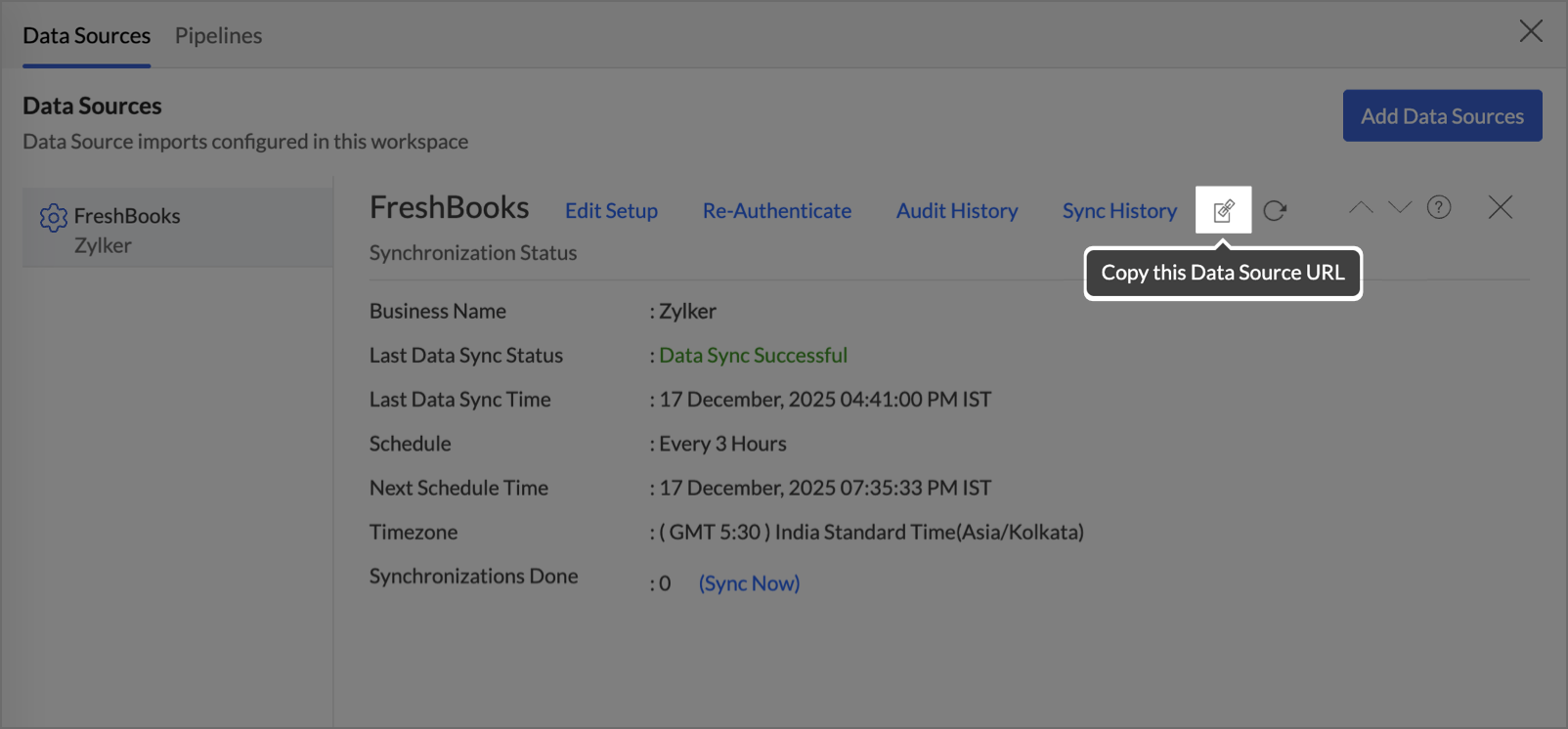Click the Next Schedule Time value
This screenshot has width=1568, height=729.
click(824, 488)
